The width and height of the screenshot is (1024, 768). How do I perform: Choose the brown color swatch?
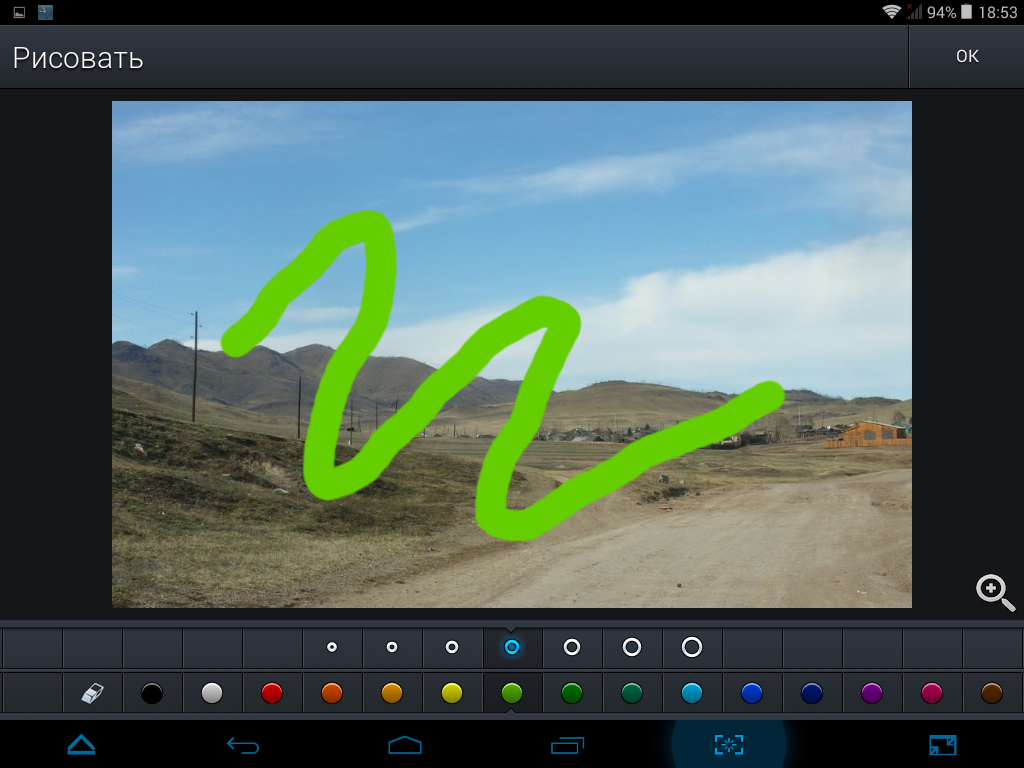[x=992, y=693]
